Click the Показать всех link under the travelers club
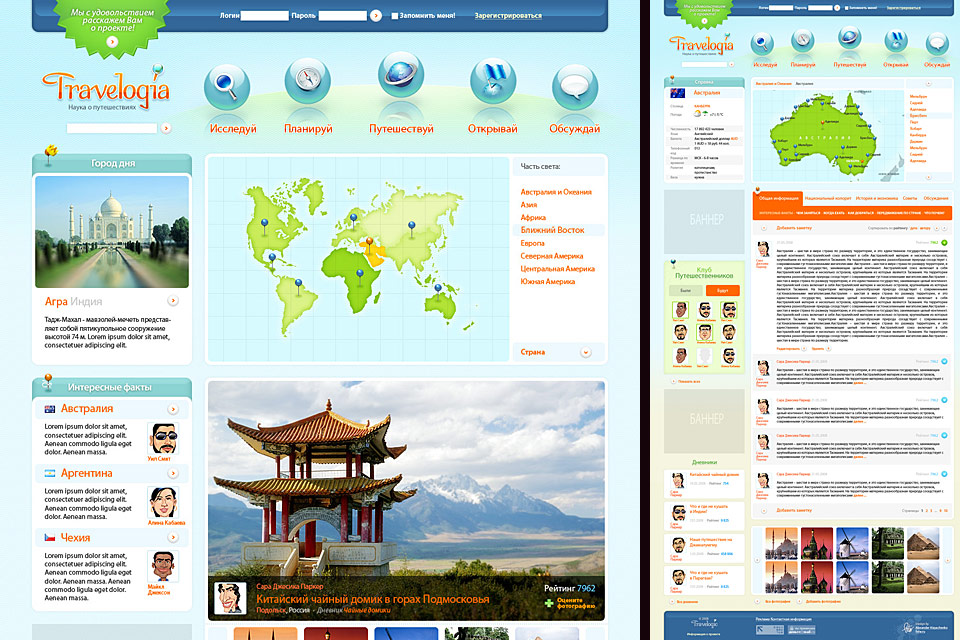This screenshot has height=640, width=960. point(689,382)
